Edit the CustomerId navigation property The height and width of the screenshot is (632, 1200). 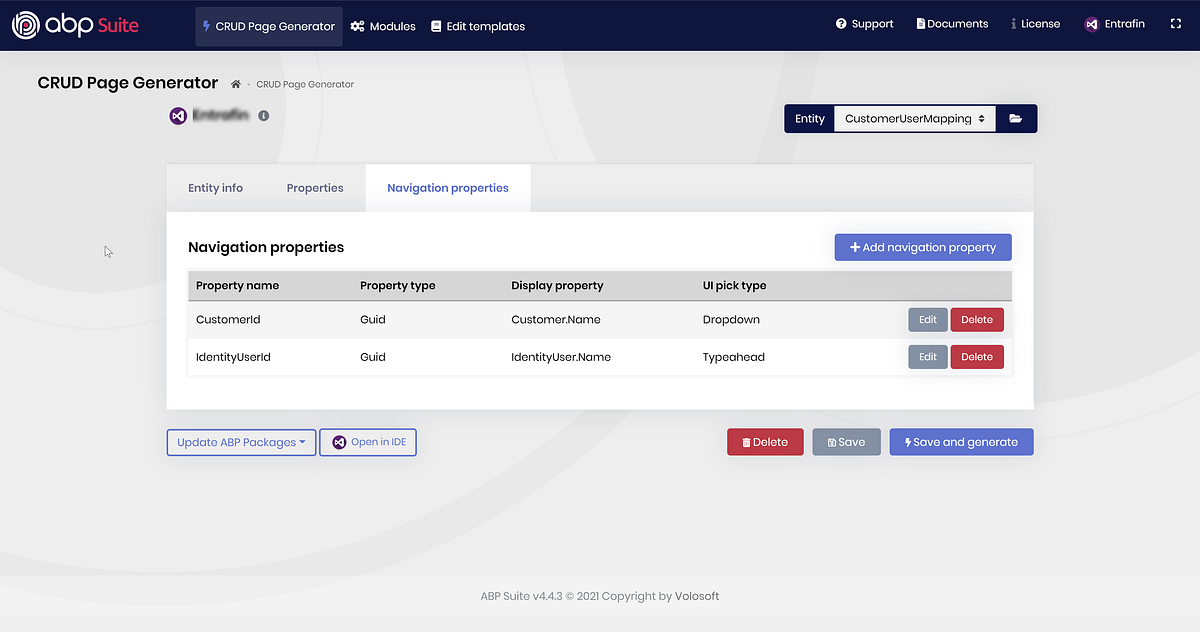pyautogui.click(x=927, y=319)
